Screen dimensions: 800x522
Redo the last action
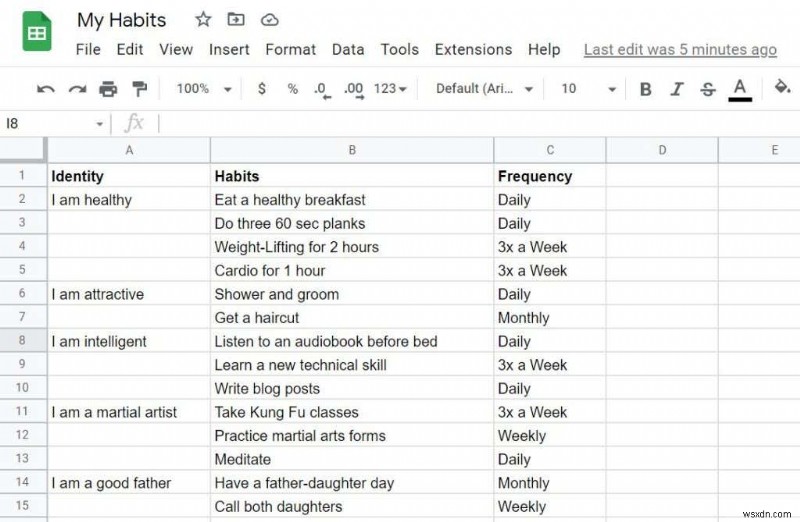coord(77,89)
